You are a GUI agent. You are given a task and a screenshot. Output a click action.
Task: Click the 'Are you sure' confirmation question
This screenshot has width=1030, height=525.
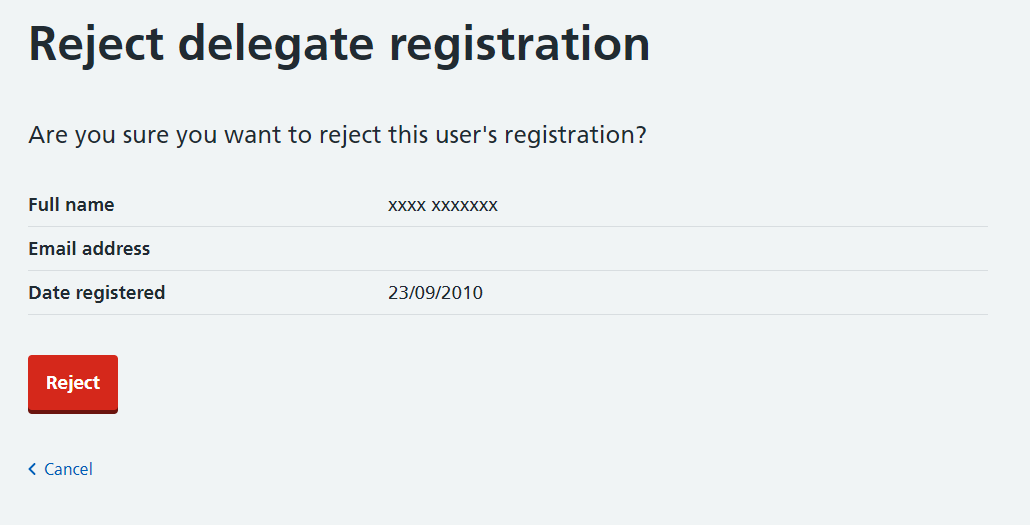click(x=337, y=134)
